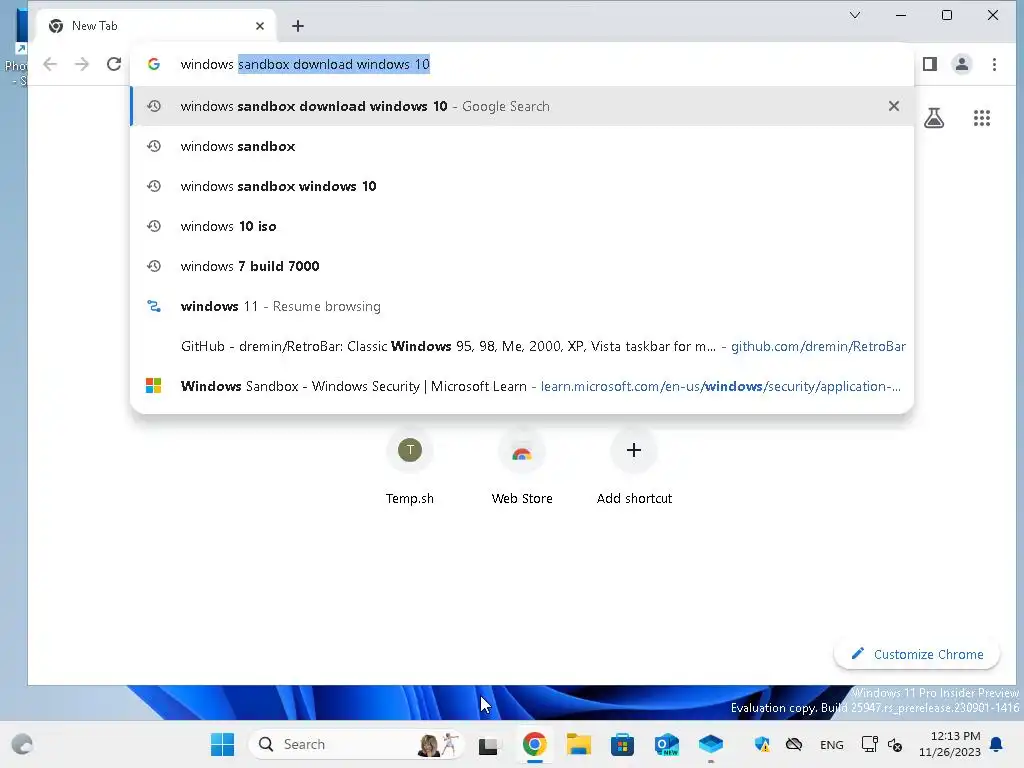Close the New Tab tab
The width and height of the screenshot is (1024, 768).
(260, 26)
